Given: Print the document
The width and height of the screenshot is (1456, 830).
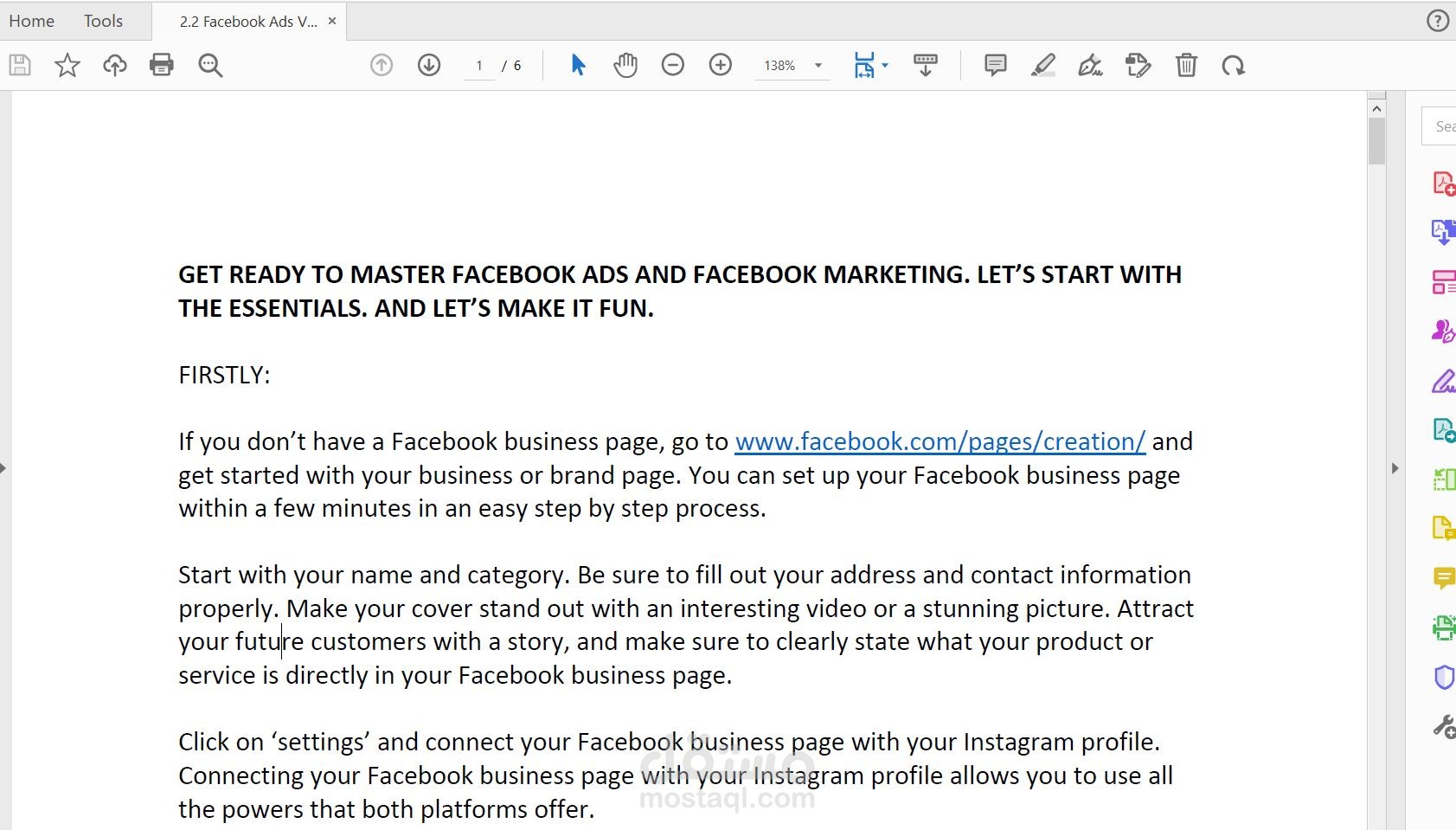Looking at the screenshot, I should point(162,65).
